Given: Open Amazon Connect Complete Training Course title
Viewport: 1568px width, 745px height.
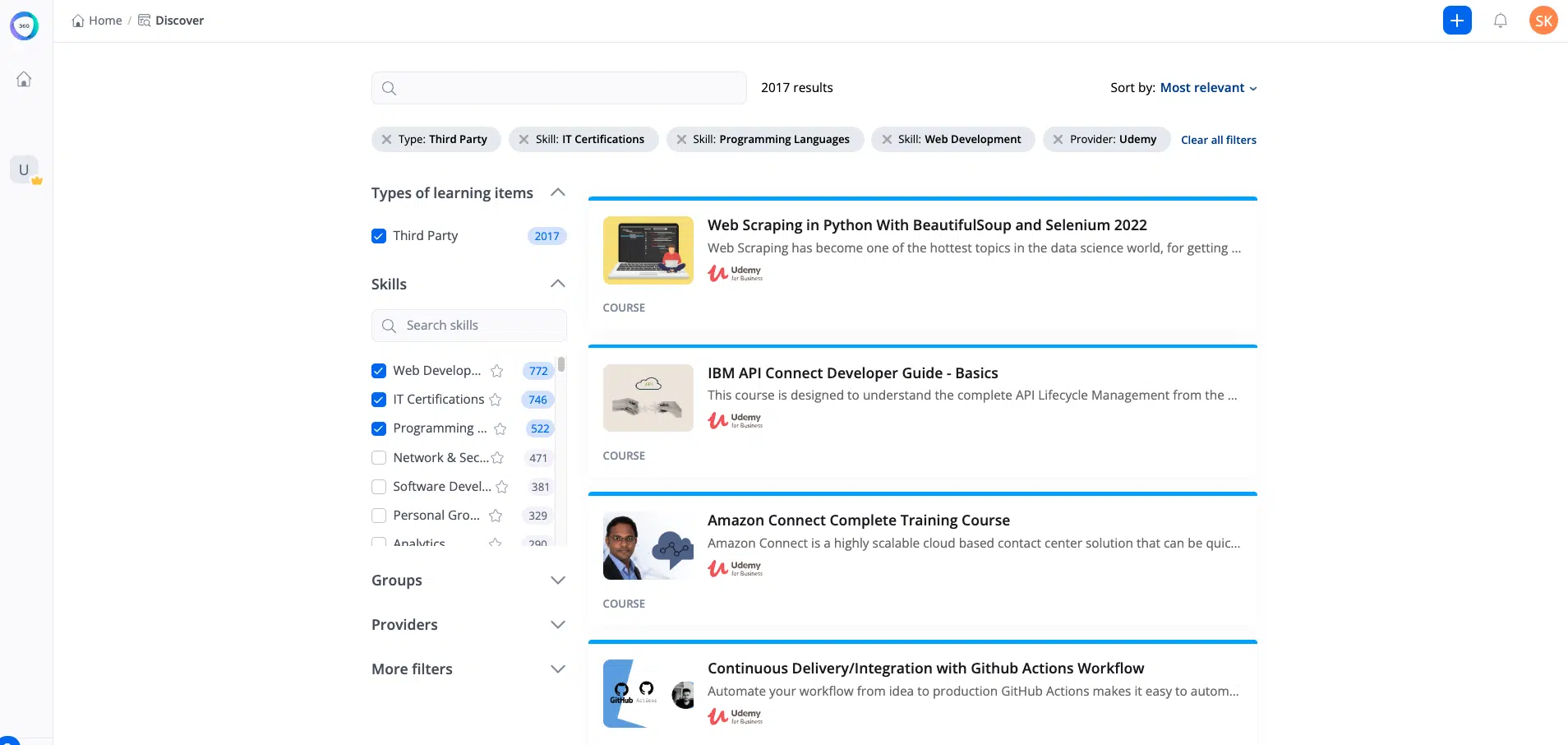Looking at the screenshot, I should tap(859, 521).
